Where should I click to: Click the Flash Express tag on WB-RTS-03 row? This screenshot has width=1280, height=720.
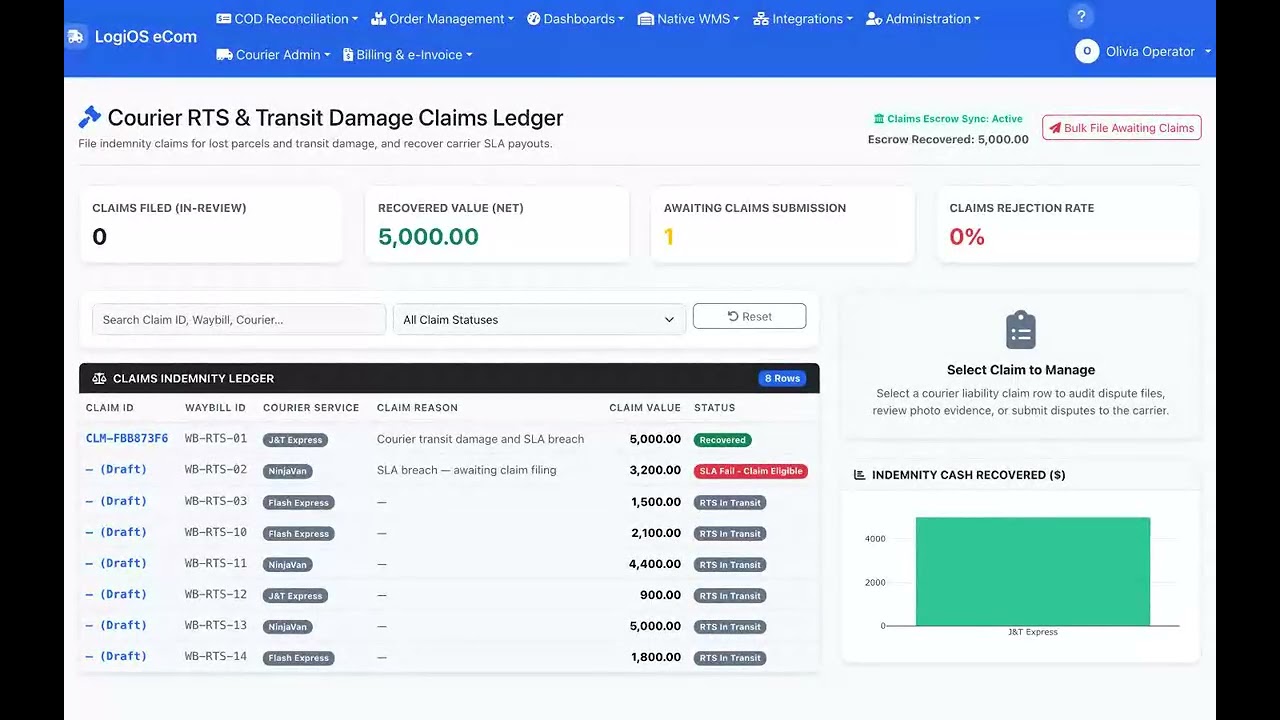click(299, 503)
